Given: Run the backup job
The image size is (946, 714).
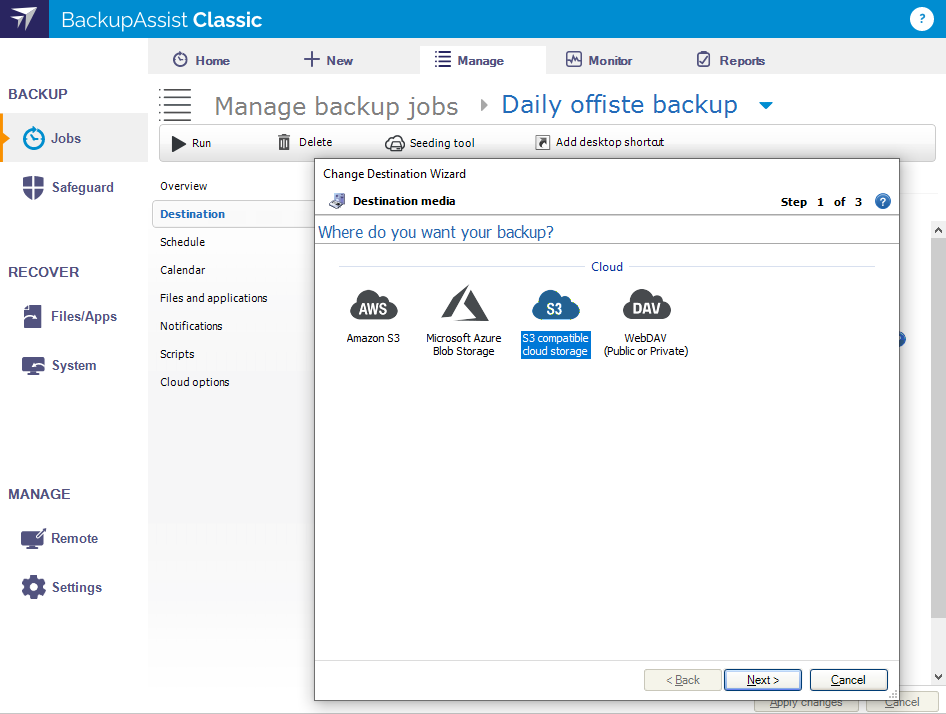Looking at the screenshot, I should click(x=191, y=143).
